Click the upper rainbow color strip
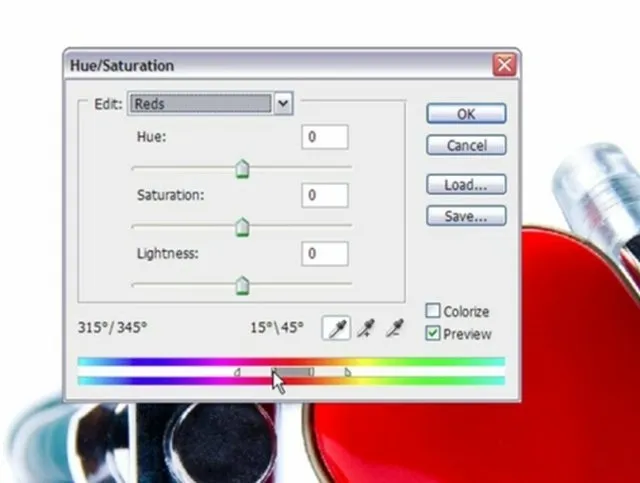Viewport: 640px width, 483px height. (x=291, y=361)
